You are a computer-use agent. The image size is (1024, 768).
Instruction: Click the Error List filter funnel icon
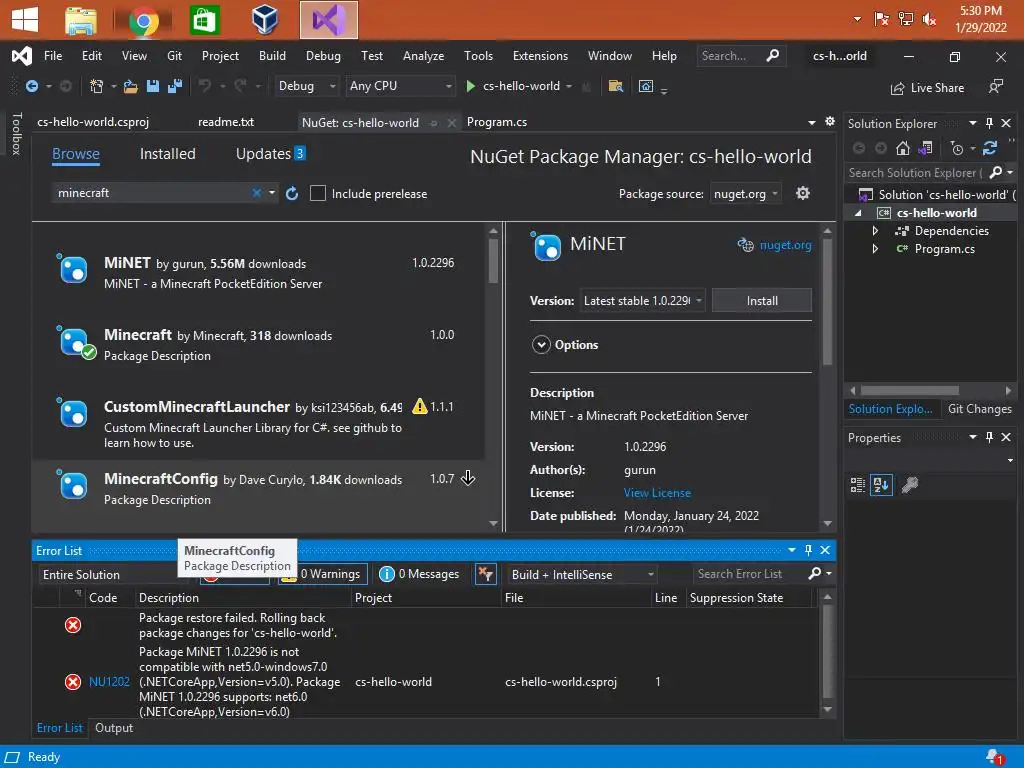tap(485, 574)
